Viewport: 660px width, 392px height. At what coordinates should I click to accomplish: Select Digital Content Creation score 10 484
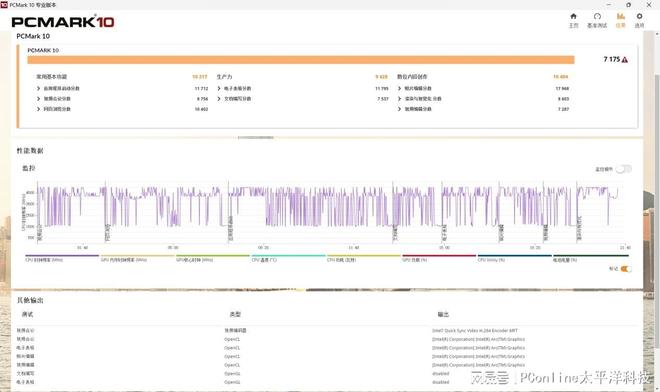click(561, 77)
